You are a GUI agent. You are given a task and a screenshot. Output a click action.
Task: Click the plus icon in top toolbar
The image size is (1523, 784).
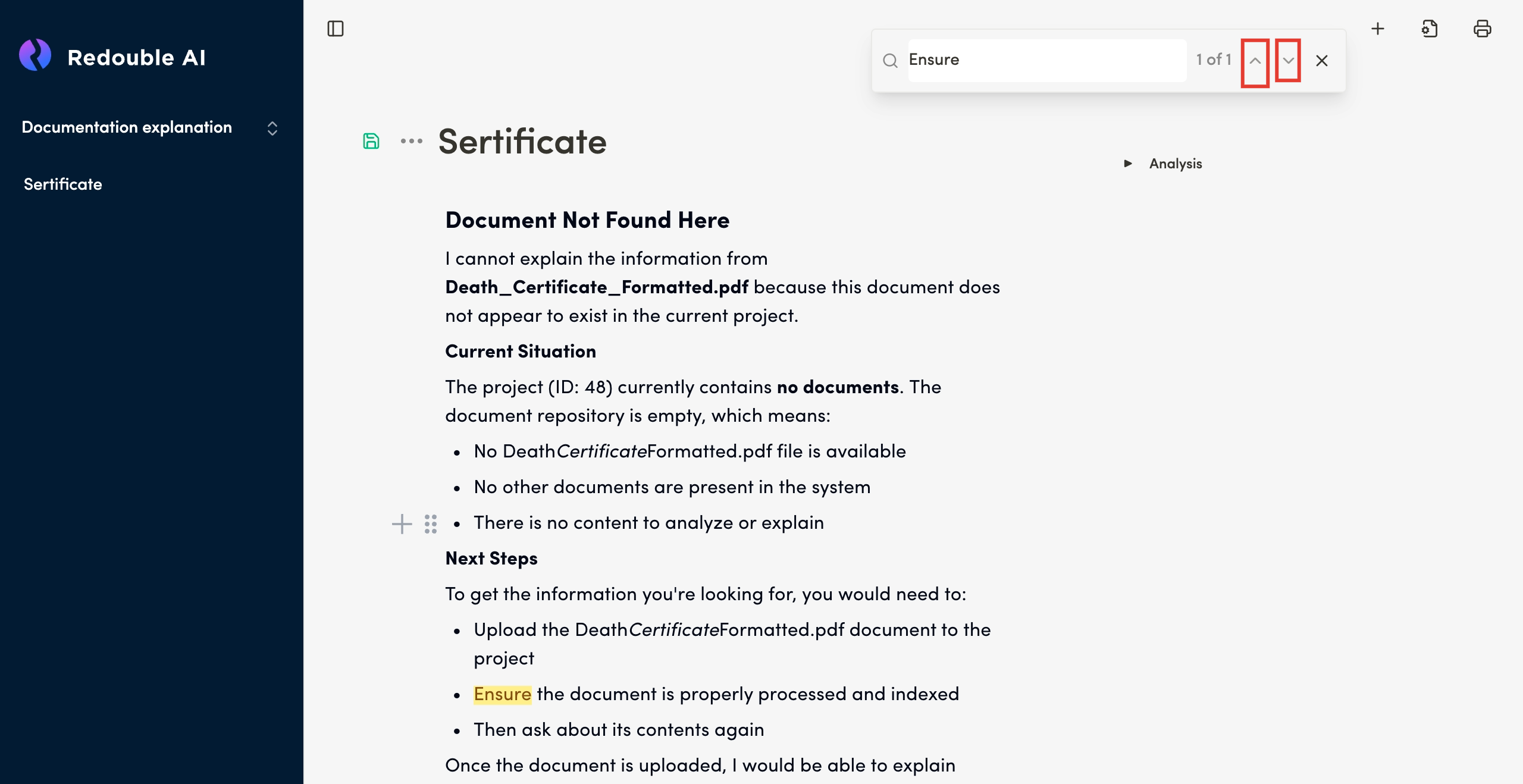1378,29
